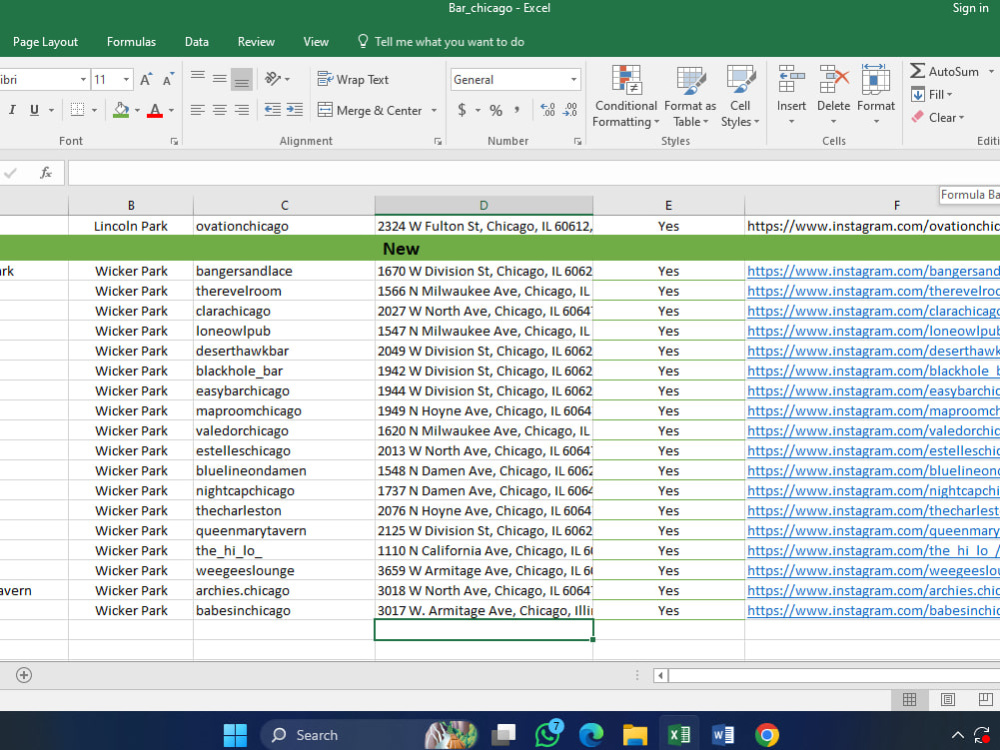Open the Fill dropdown
Screen dimensions: 1000x750
[x=932, y=94]
